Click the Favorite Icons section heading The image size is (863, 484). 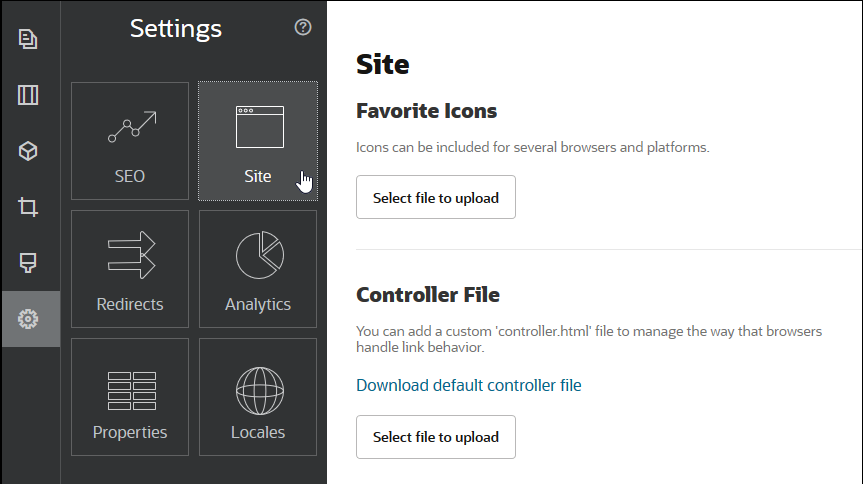[x=426, y=110]
